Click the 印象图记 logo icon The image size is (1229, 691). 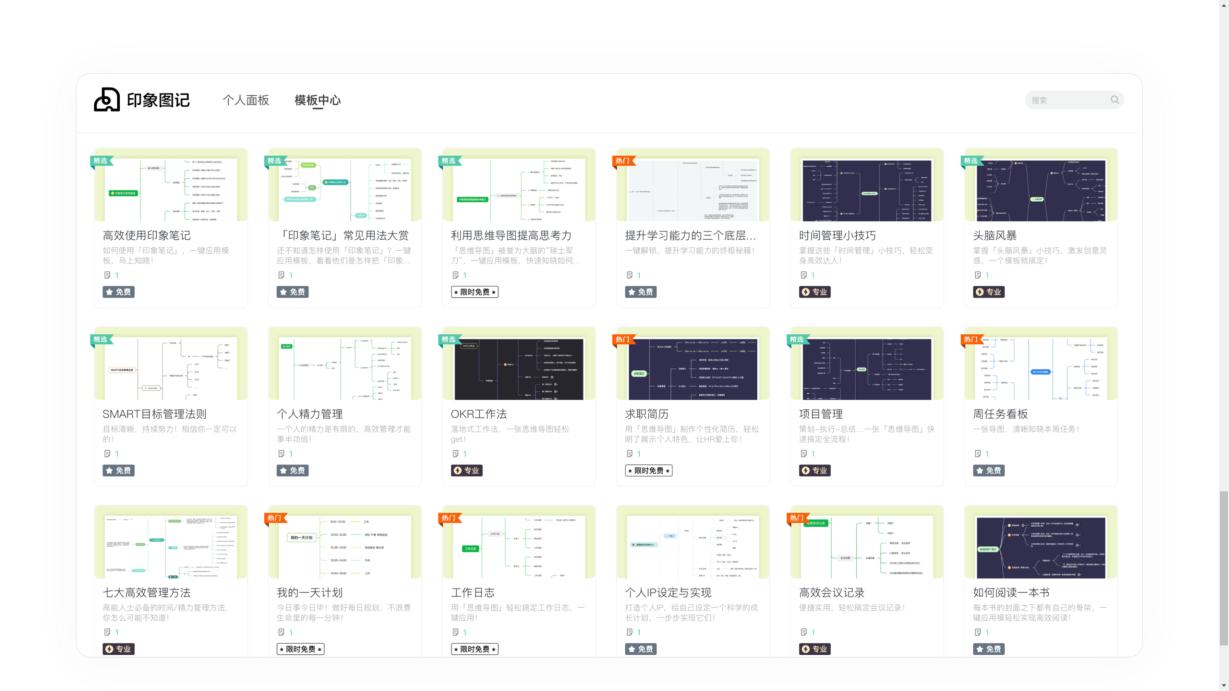[107, 100]
